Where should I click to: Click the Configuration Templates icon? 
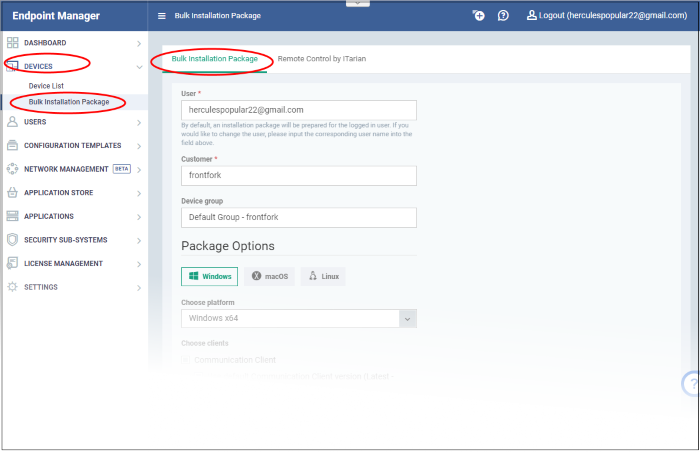coord(12,146)
